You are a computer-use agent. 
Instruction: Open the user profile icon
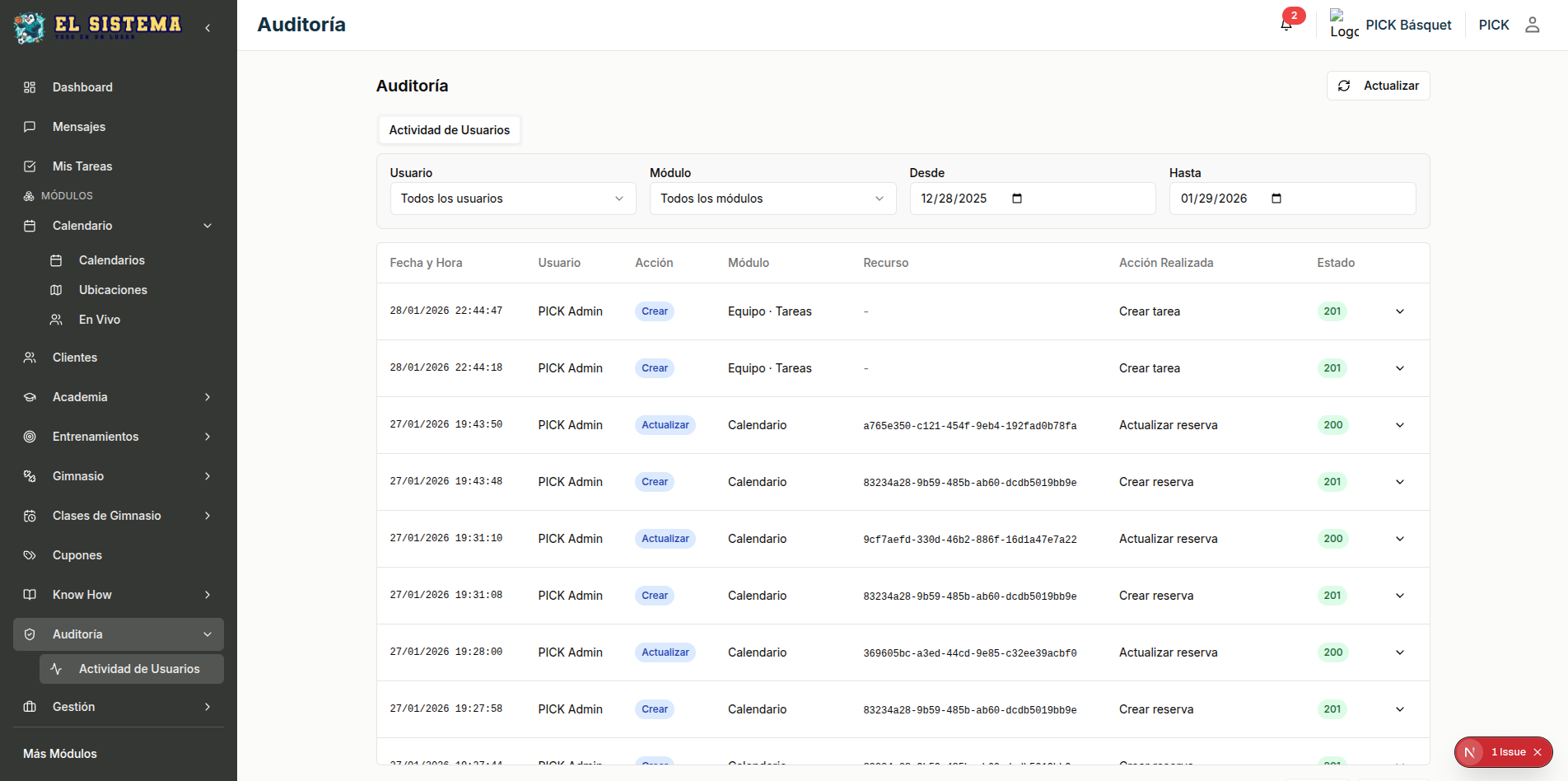(1532, 25)
